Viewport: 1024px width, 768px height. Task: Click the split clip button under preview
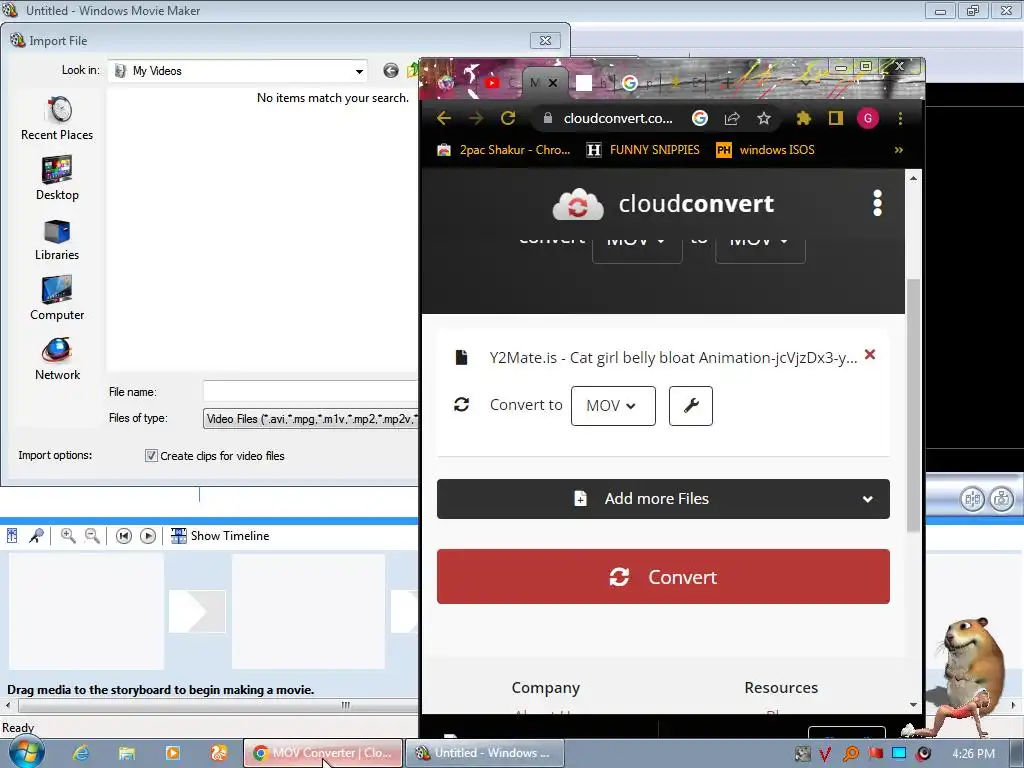coord(972,500)
